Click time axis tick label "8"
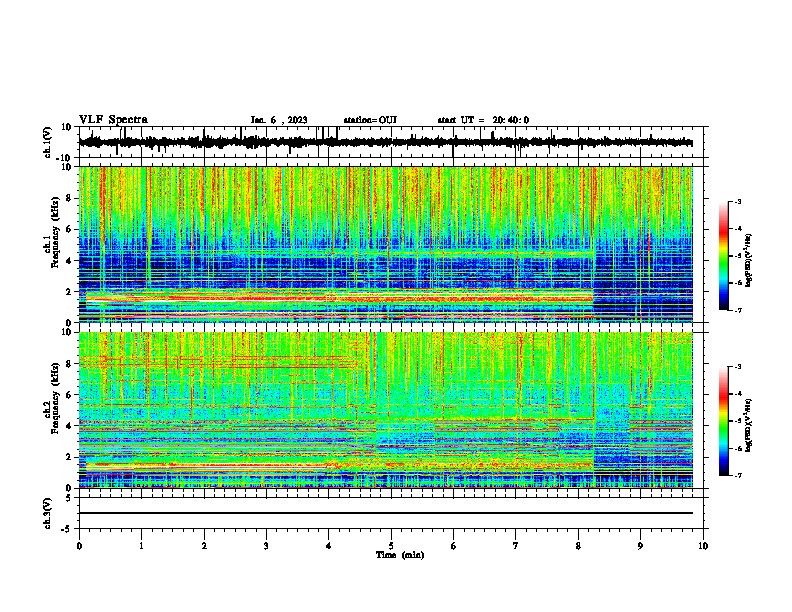The image size is (792, 612). tap(578, 546)
